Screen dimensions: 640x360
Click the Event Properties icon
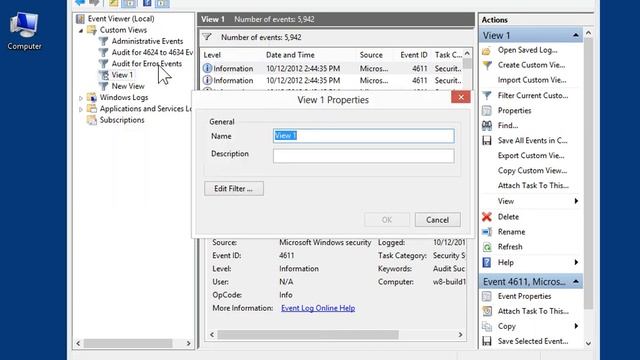pyautogui.click(x=487, y=296)
